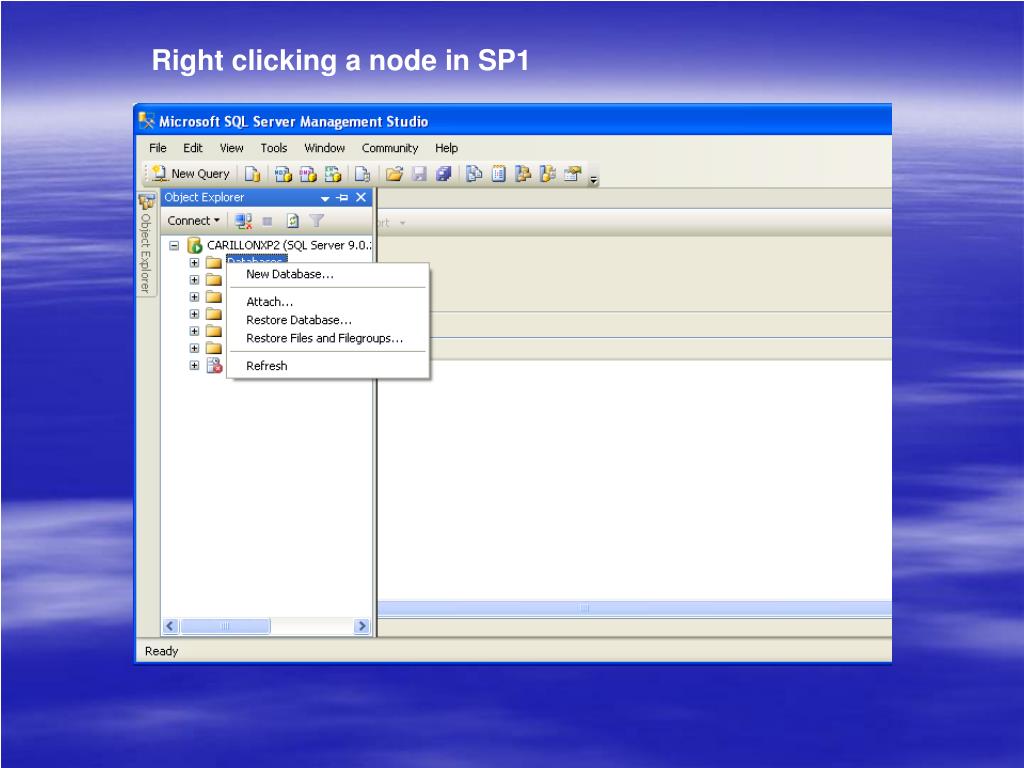The image size is (1024, 768).
Task: Open the Edit menu
Action: pos(193,148)
